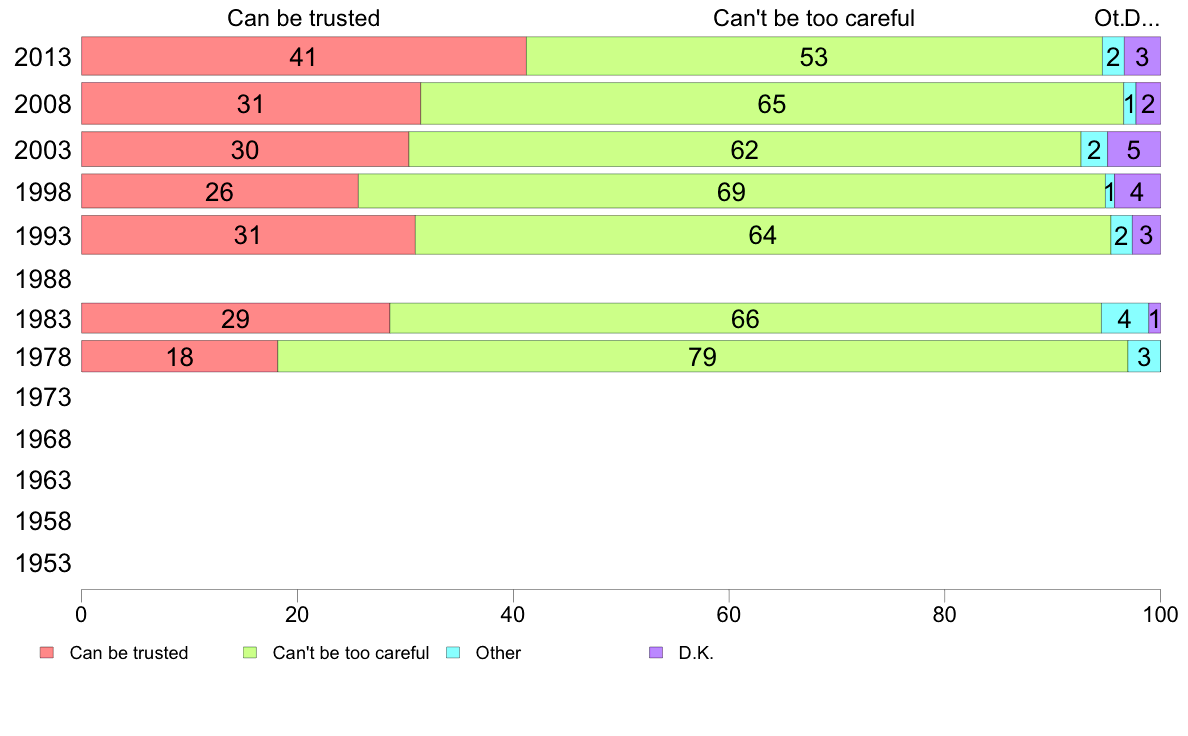
Task: Click the 'Can be trusted' column header
Action: (304, 18)
